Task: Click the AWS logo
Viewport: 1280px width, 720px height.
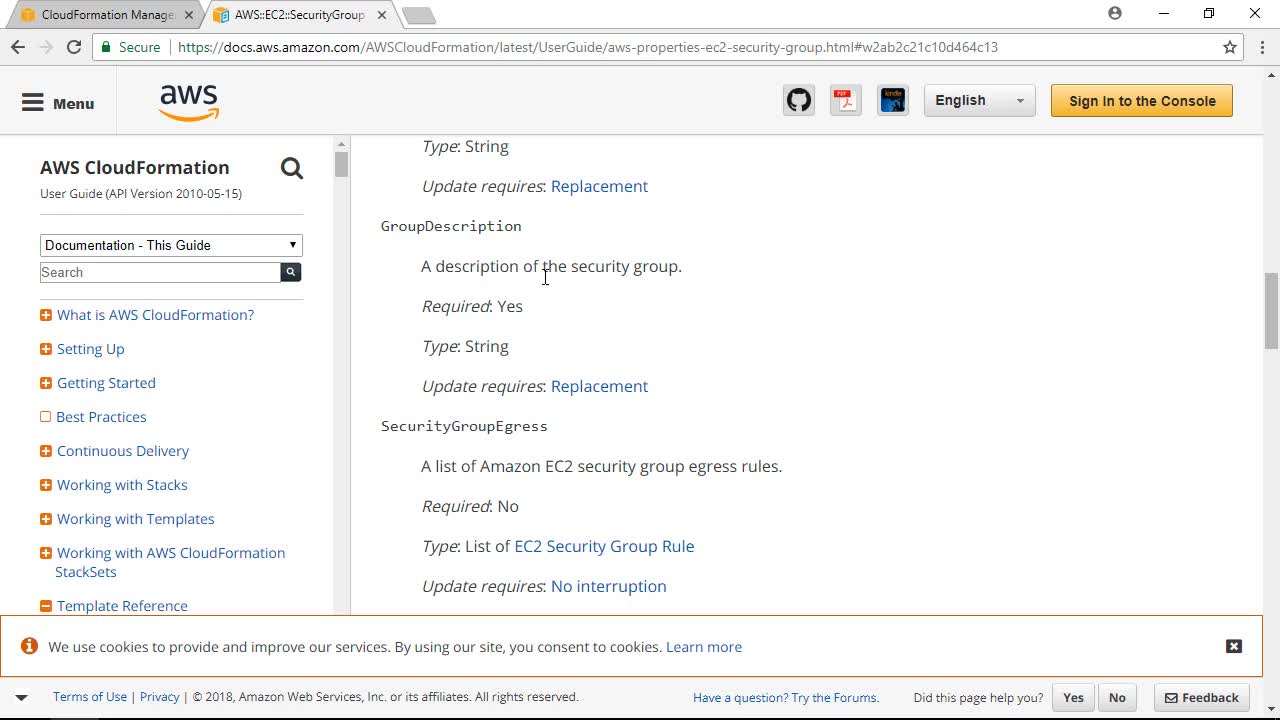Action: [x=189, y=102]
